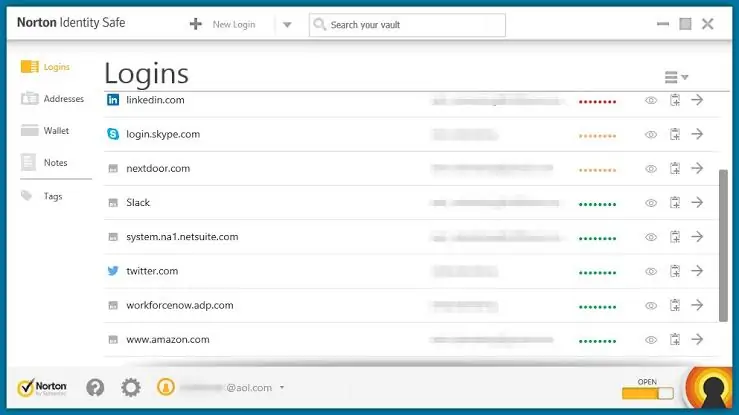Screen dimensions: 739x415
Task: Copy Slack credentials to clipboard
Action: (x=675, y=203)
